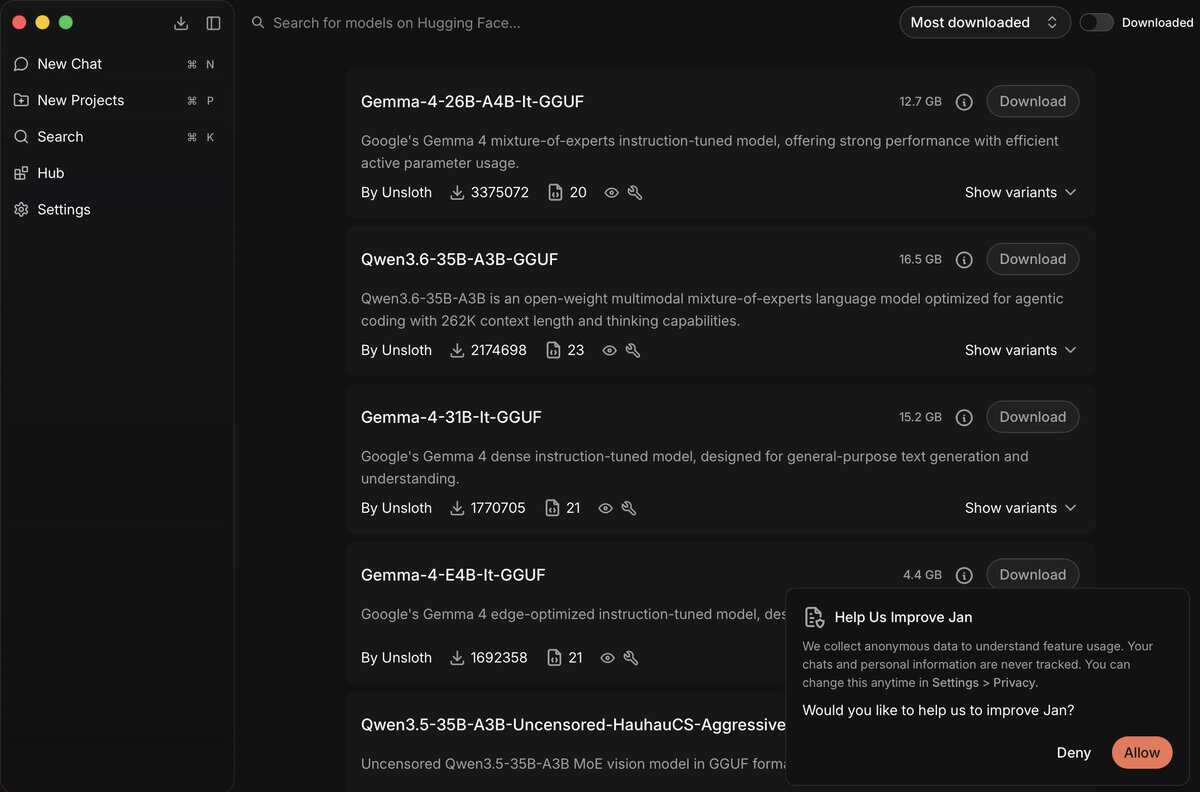Screen dimensions: 1200x792
Task: Expand Show variants for Qwen3.6-35B-A3B-GGUF
Action: (1020, 350)
